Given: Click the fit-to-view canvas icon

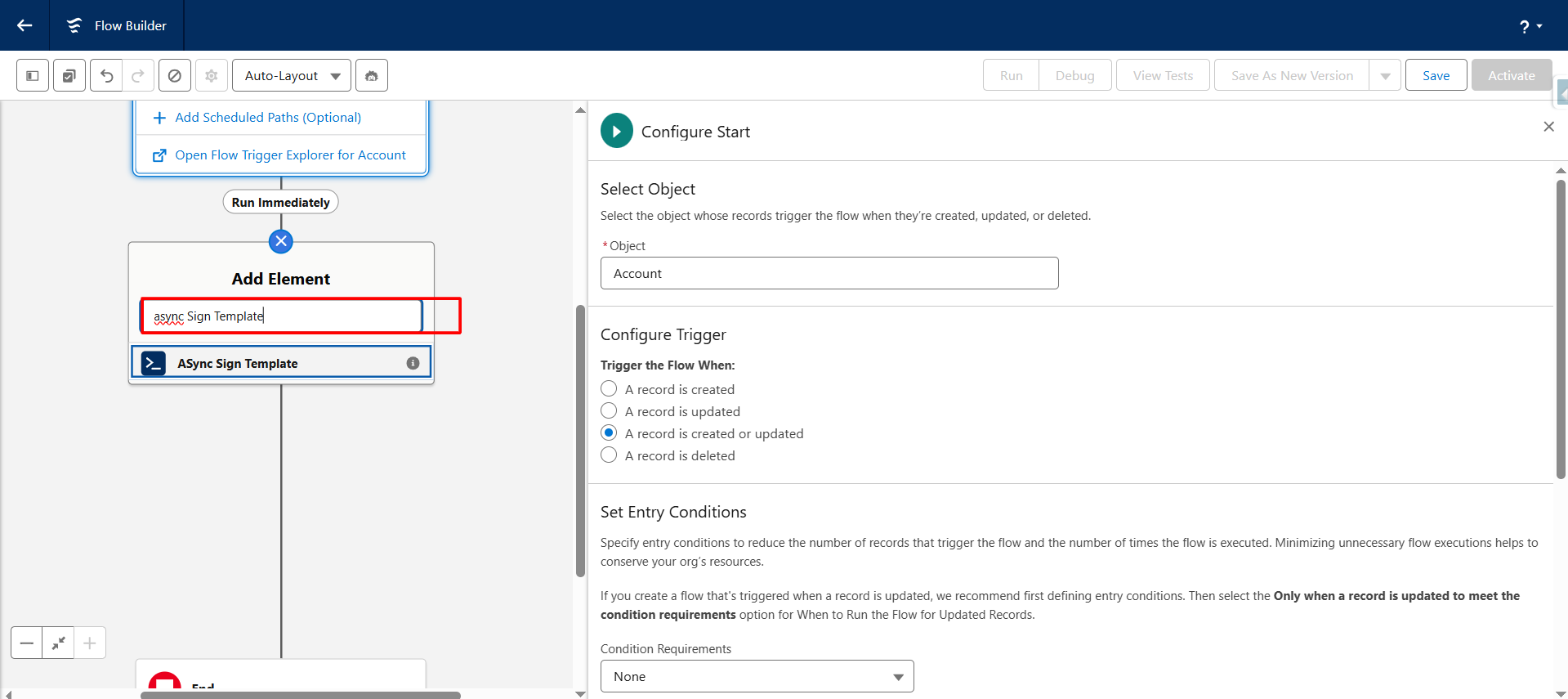Looking at the screenshot, I should coord(58,643).
